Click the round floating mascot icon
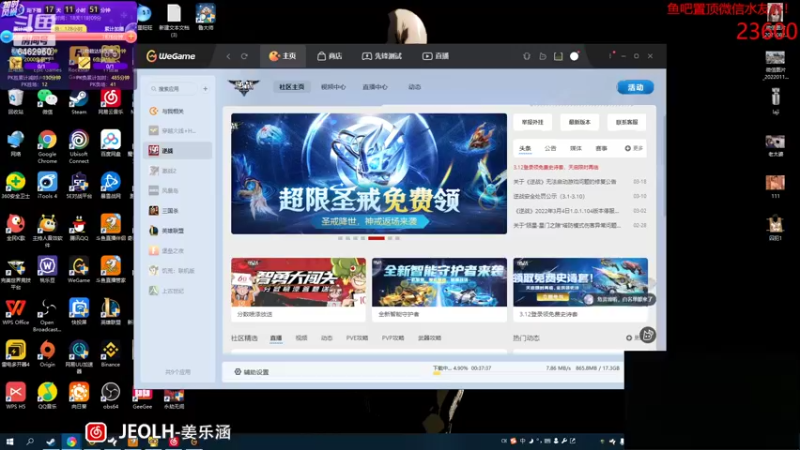Screen dimensions: 800x450 point(647,335)
